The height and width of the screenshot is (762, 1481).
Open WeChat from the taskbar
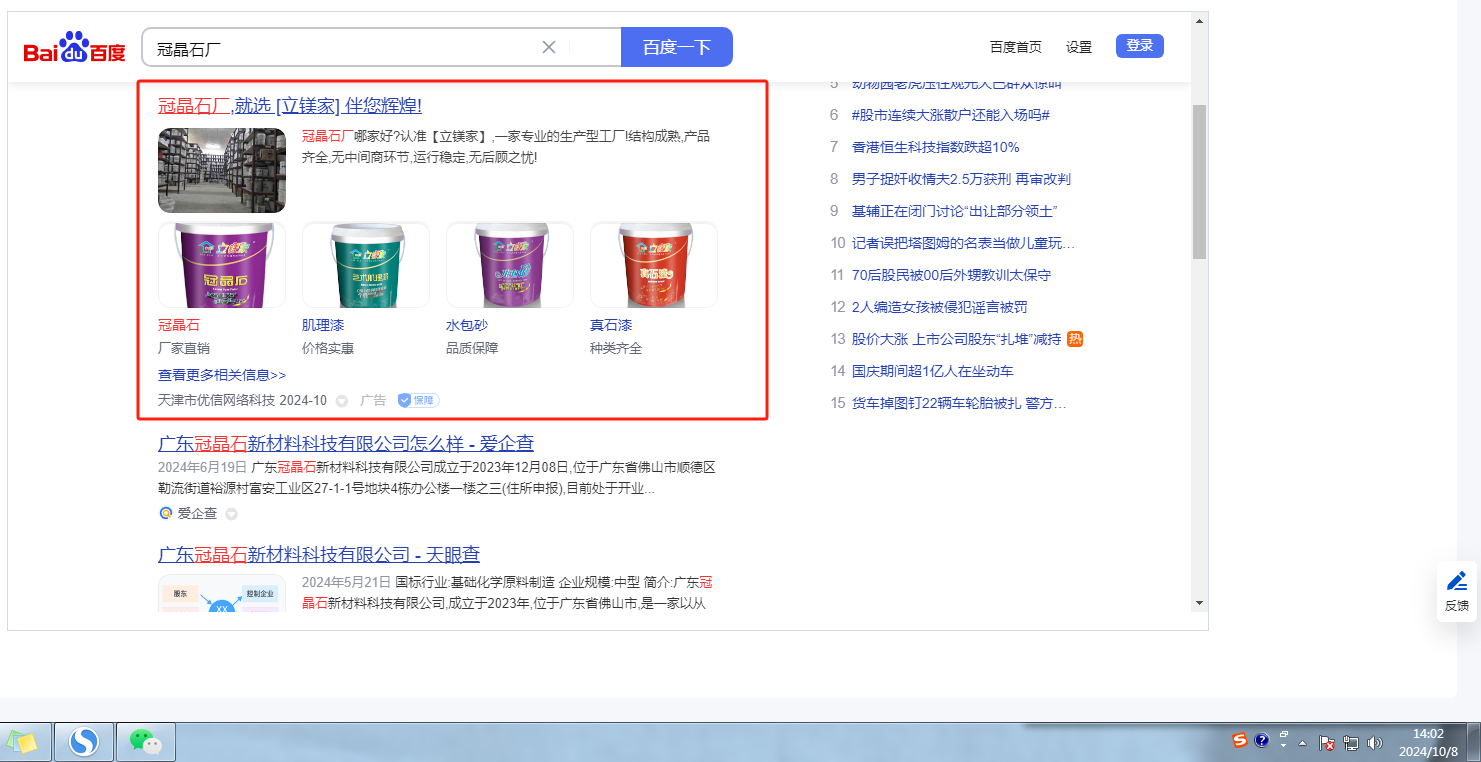tap(146, 742)
